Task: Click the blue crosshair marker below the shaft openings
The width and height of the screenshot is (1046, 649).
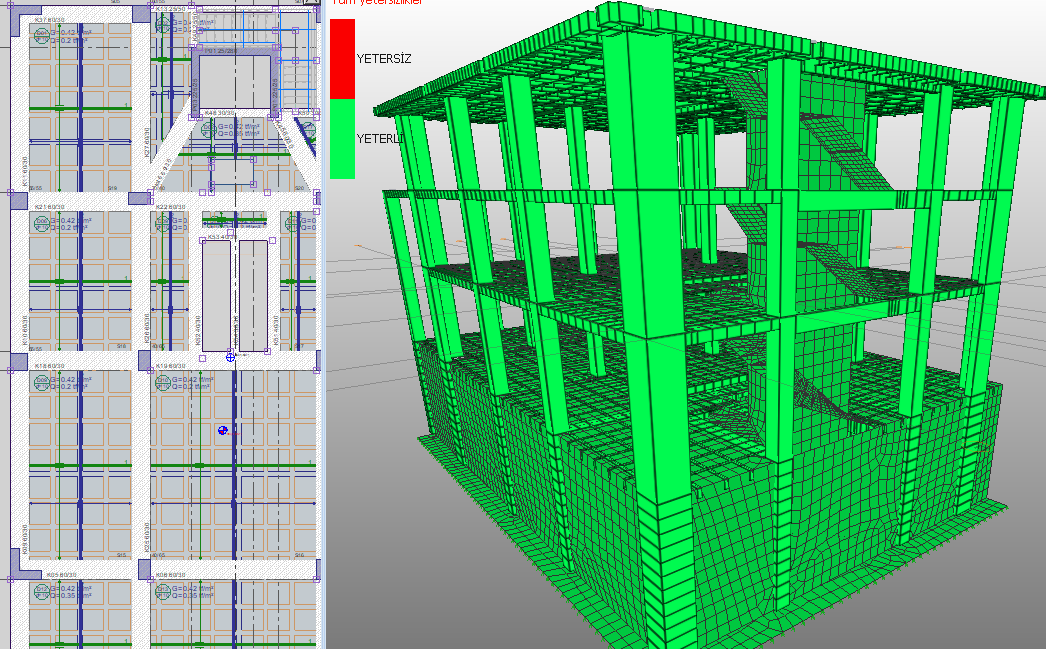Action: pos(231,356)
